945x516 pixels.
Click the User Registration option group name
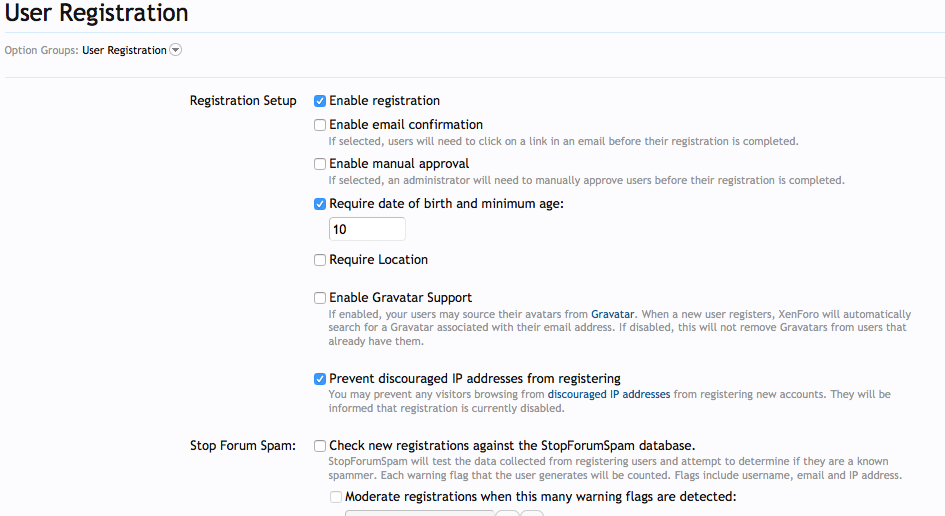124,50
